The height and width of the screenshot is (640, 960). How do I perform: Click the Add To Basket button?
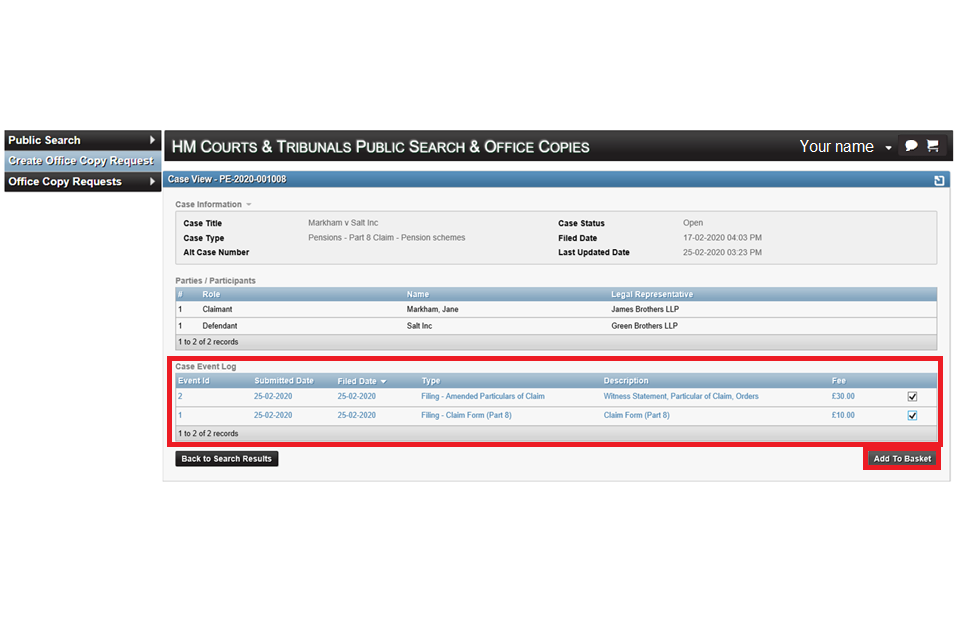[x=902, y=459]
